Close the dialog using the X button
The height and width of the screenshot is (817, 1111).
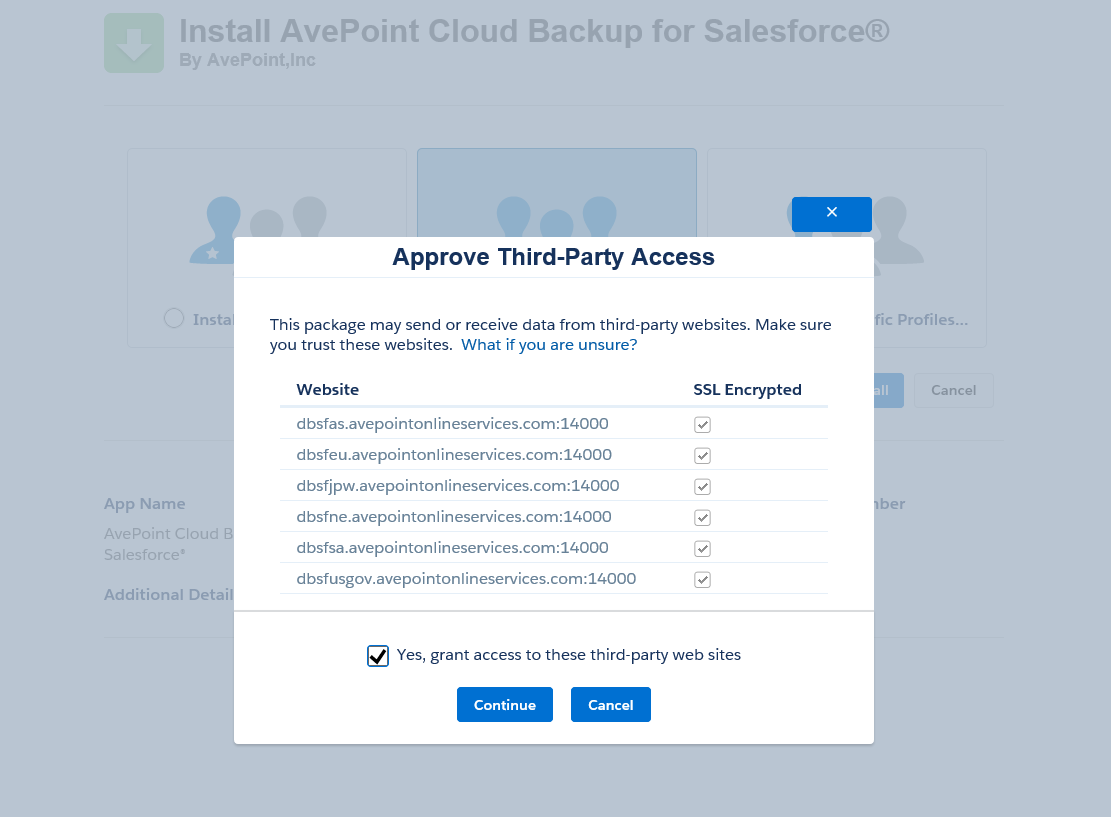(831, 214)
